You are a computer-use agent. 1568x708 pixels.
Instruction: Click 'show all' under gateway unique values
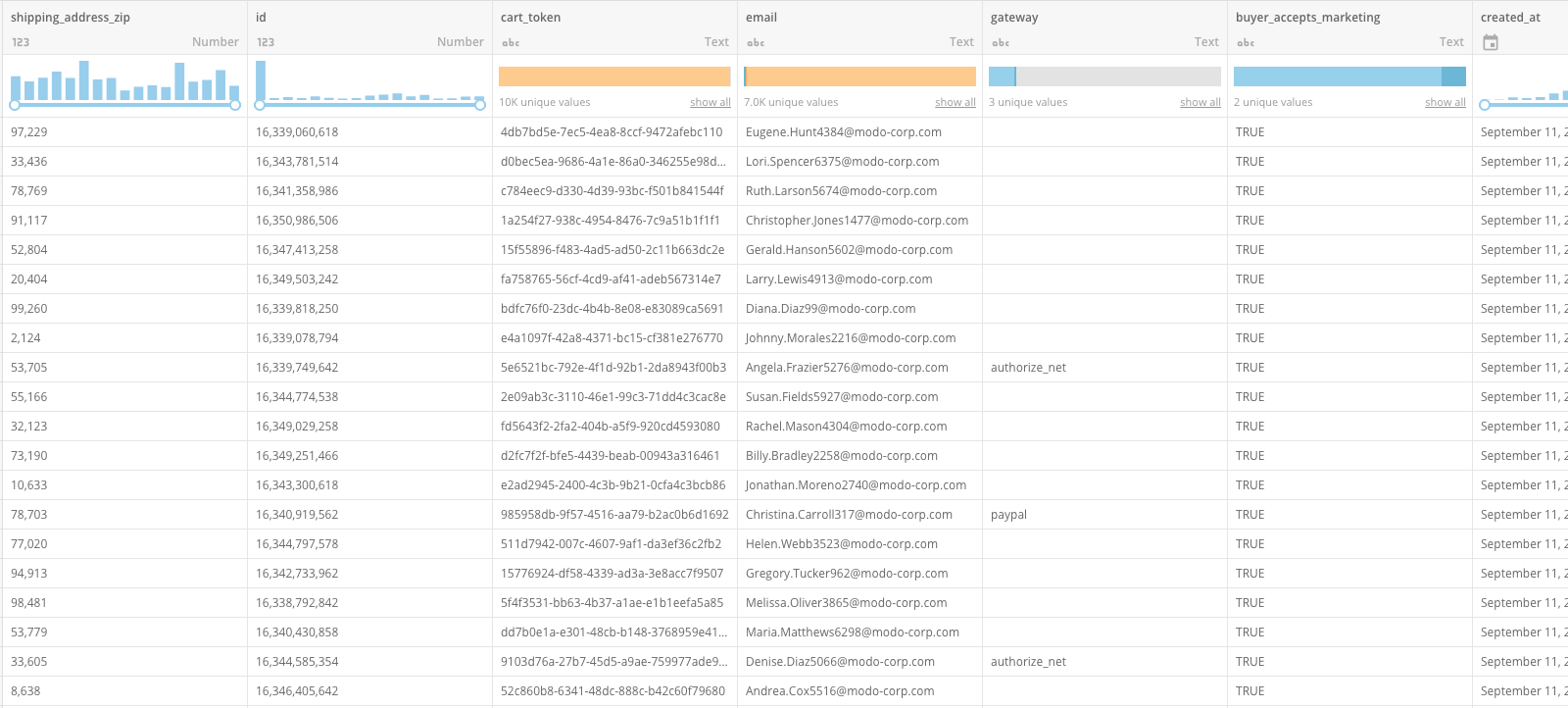coord(1200,102)
